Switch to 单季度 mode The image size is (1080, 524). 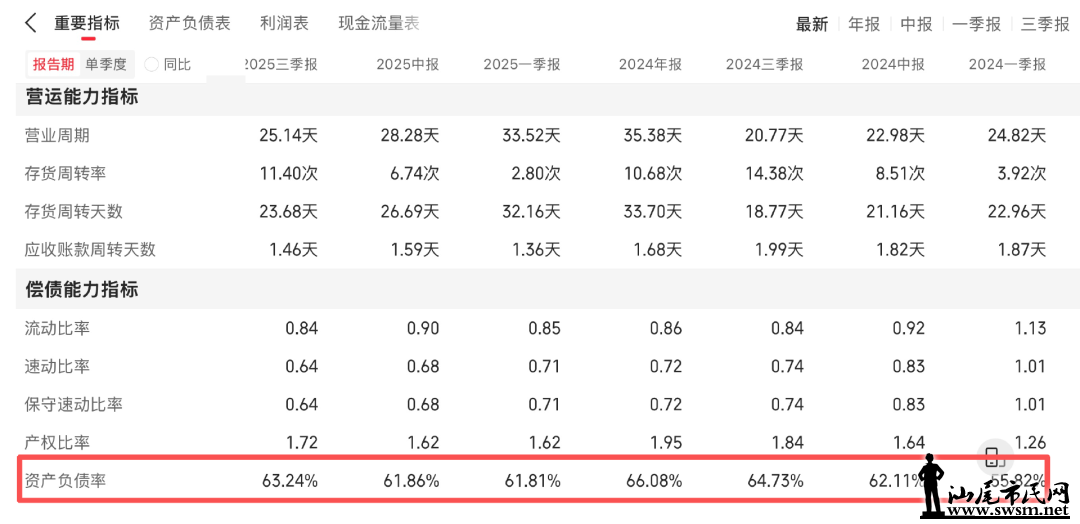pyautogui.click(x=106, y=64)
